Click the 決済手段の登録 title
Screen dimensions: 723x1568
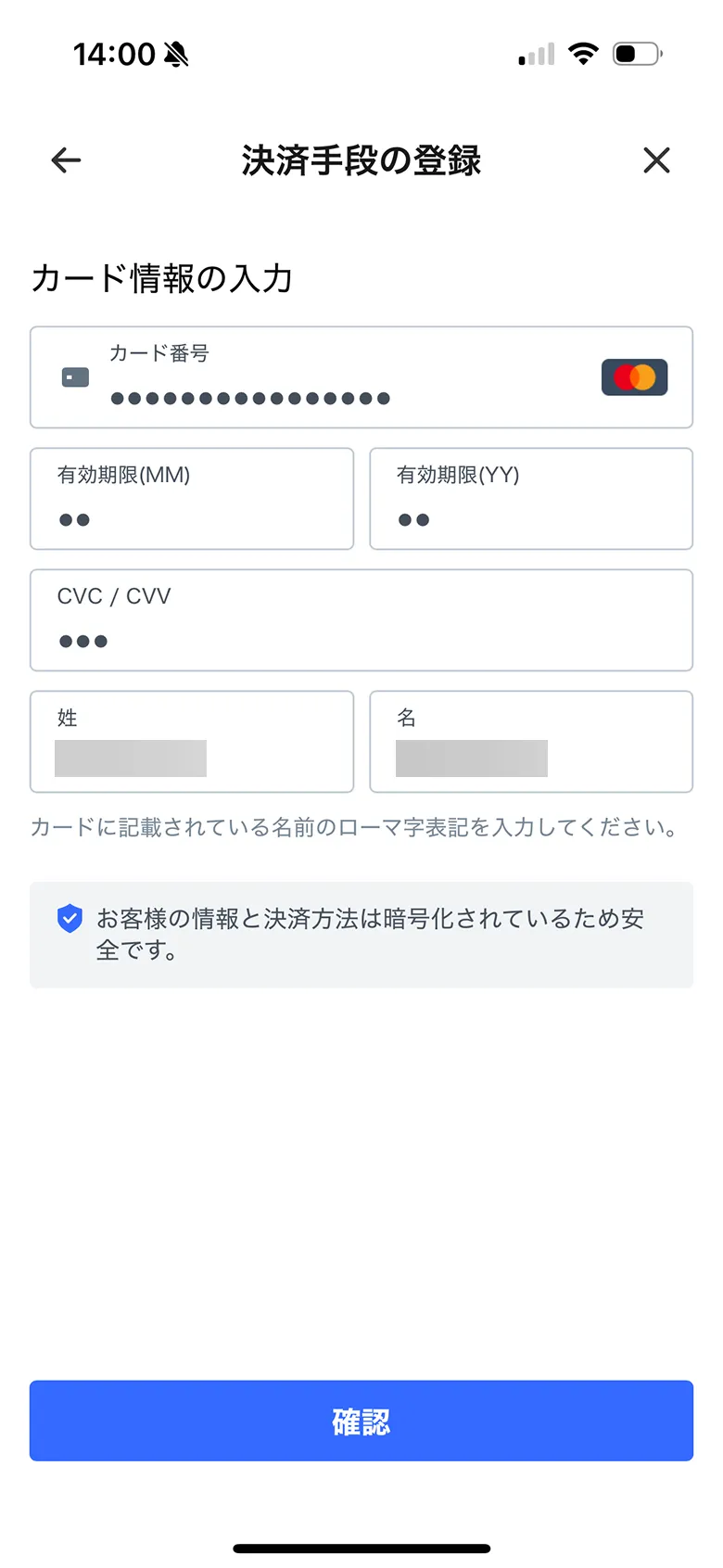(x=361, y=160)
